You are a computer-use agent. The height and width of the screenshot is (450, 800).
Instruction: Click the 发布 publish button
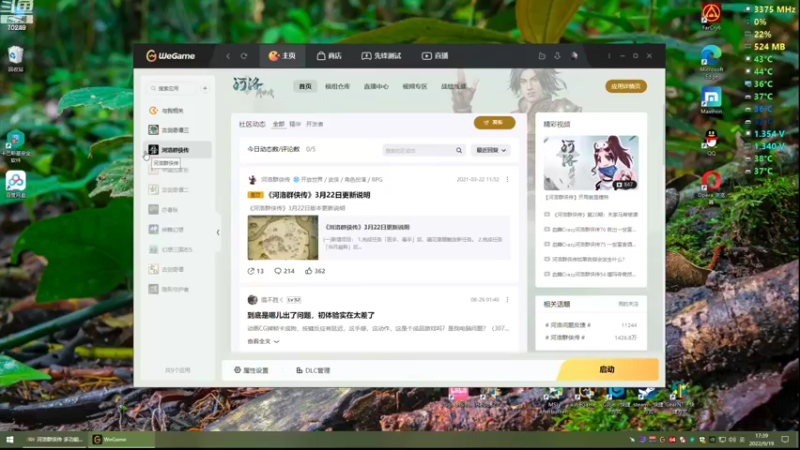coord(494,122)
